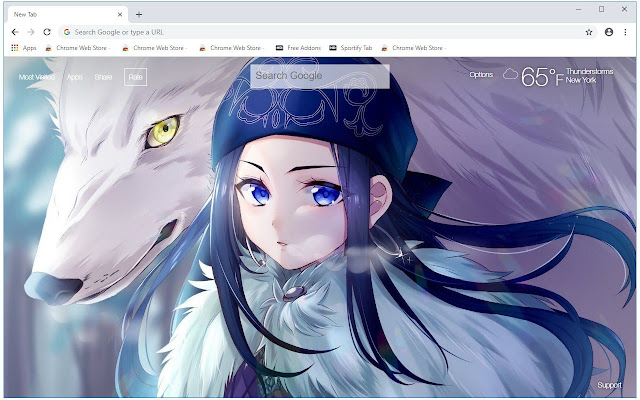Open a new tab with the plus button
Image resolution: width=640 pixels, height=400 pixels.
pyautogui.click(x=139, y=14)
